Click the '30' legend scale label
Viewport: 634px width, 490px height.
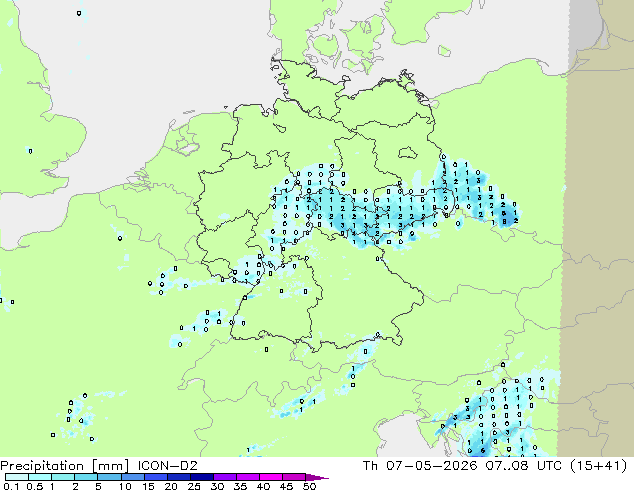pyautogui.click(x=217, y=486)
